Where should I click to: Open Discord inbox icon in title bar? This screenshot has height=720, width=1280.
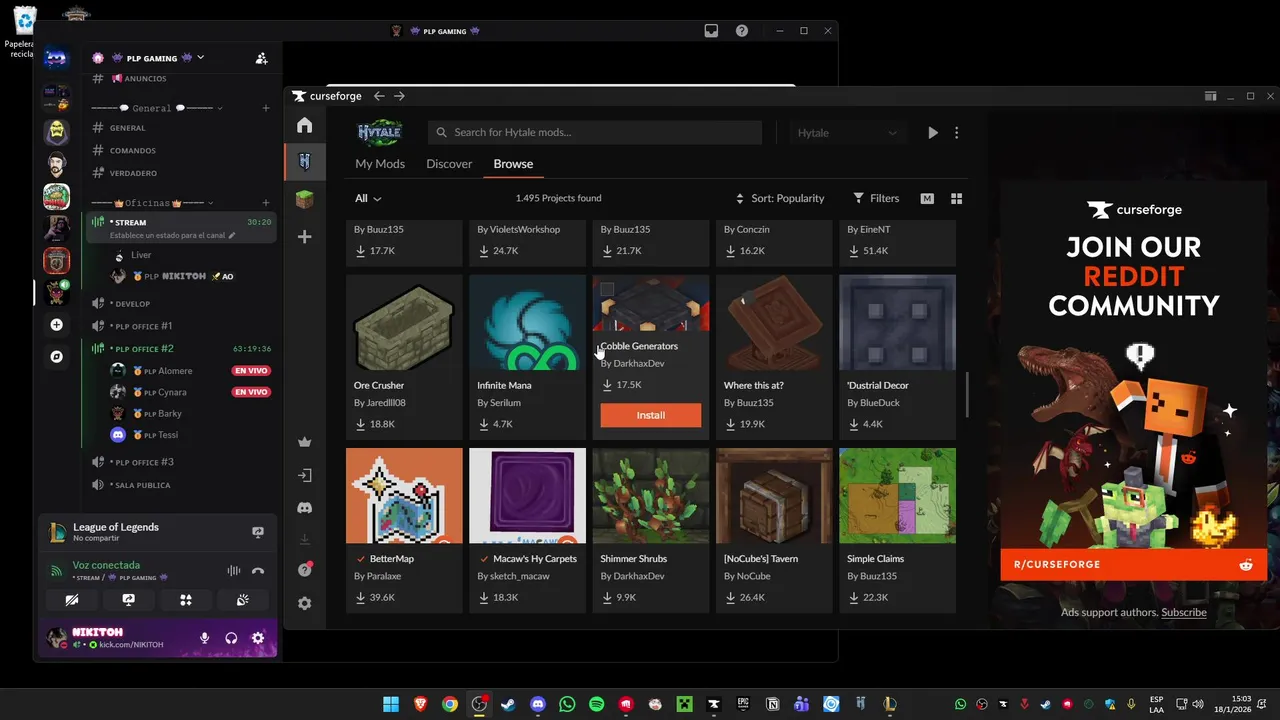coord(711,31)
